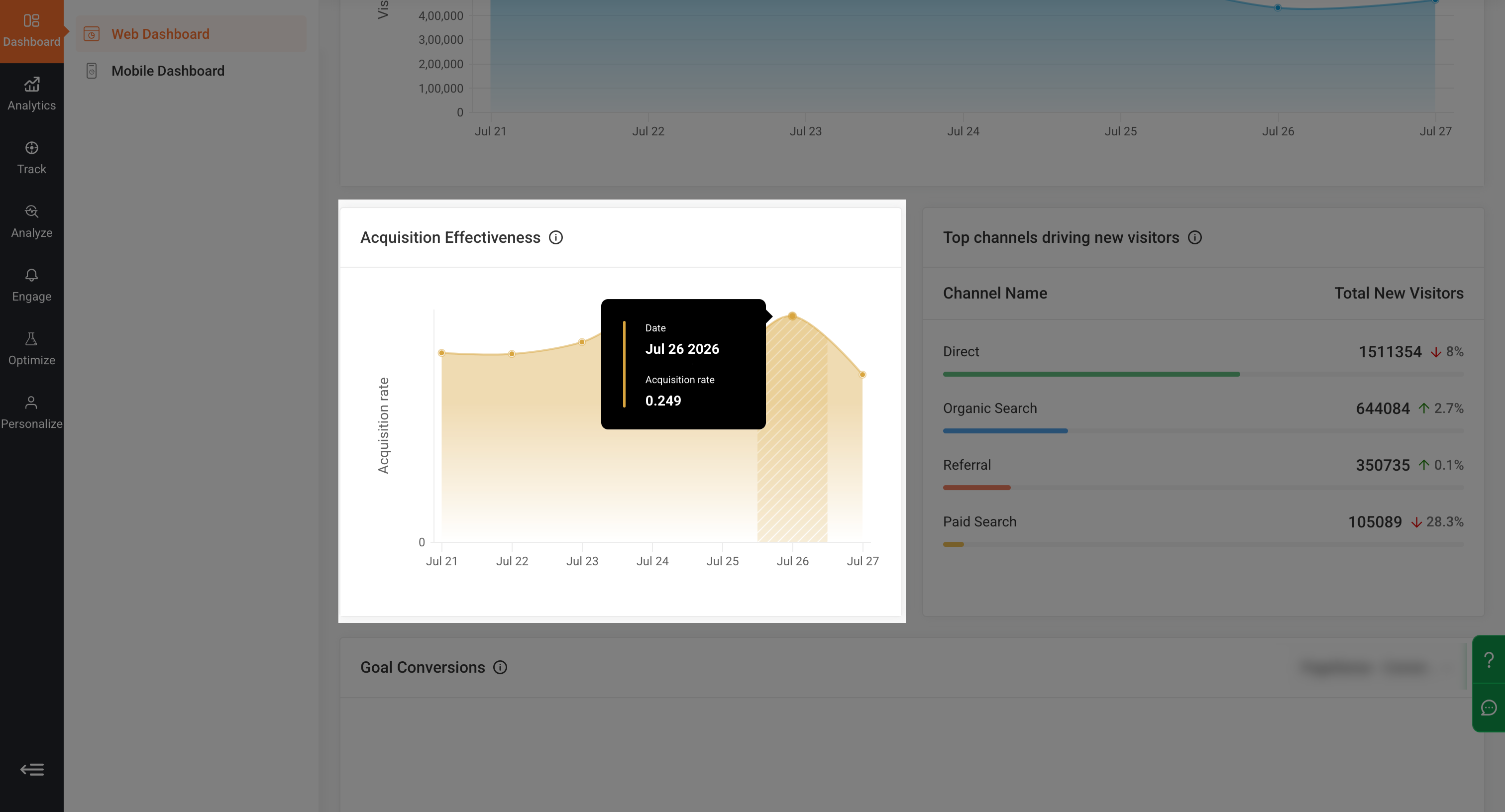
Task: Click the Paid Search 28.3% decrease indicator
Action: pos(1437,521)
